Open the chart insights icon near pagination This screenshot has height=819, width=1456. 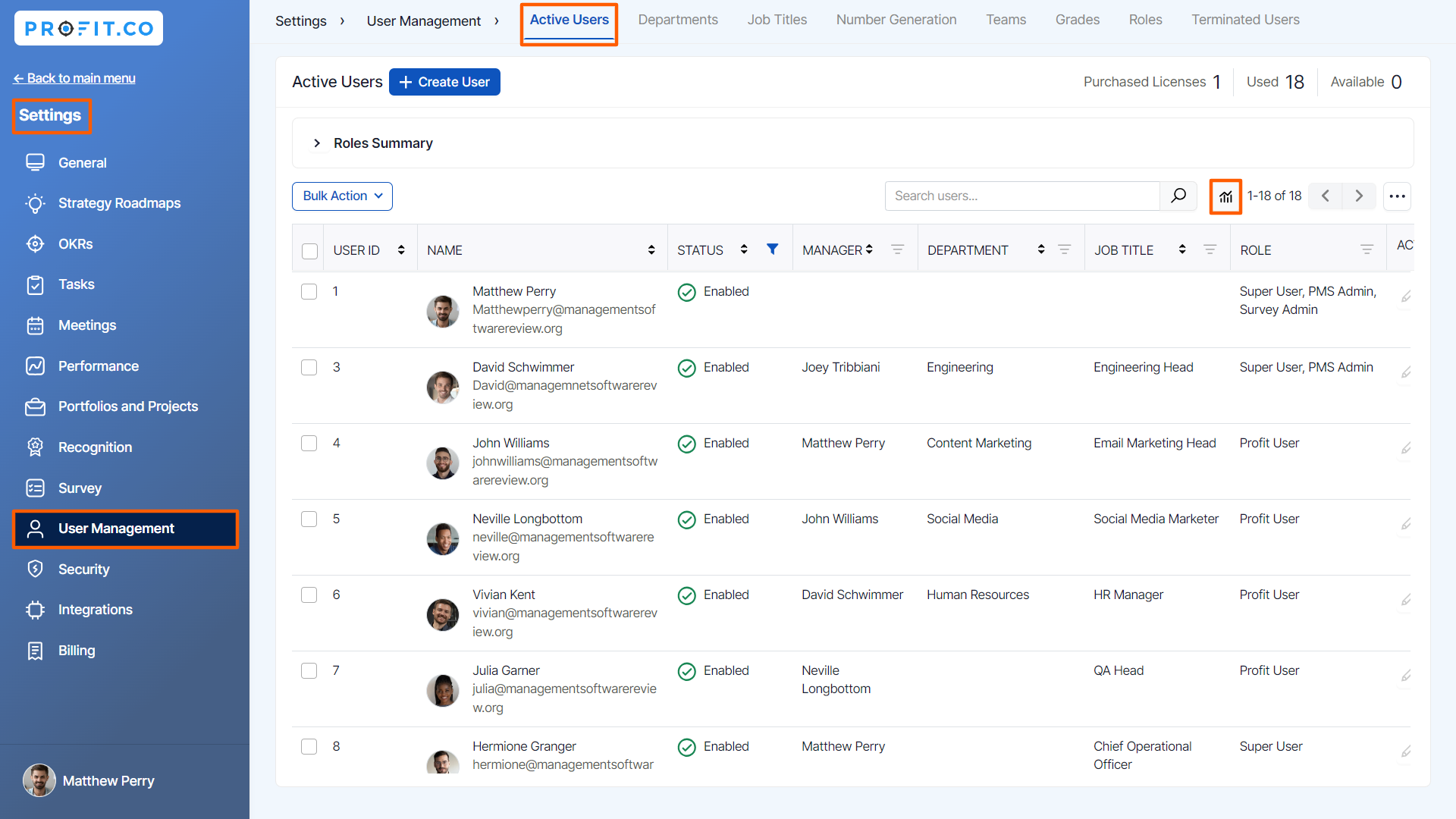(x=1225, y=196)
